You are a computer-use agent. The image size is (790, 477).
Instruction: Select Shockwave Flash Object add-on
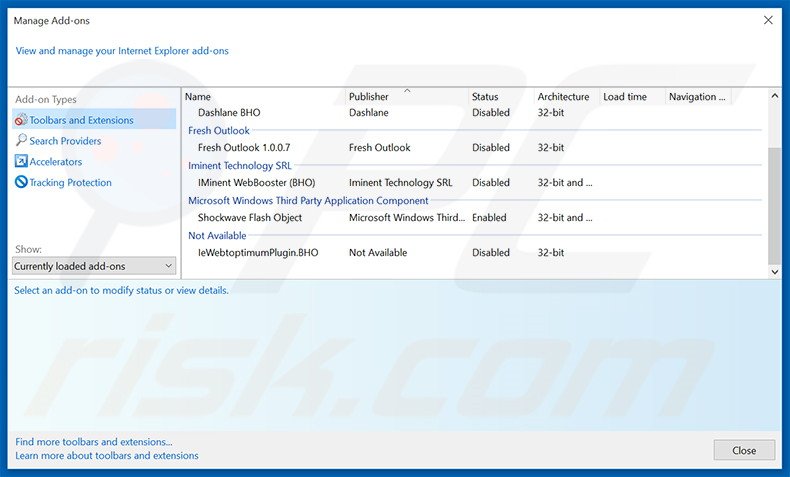coord(250,218)
